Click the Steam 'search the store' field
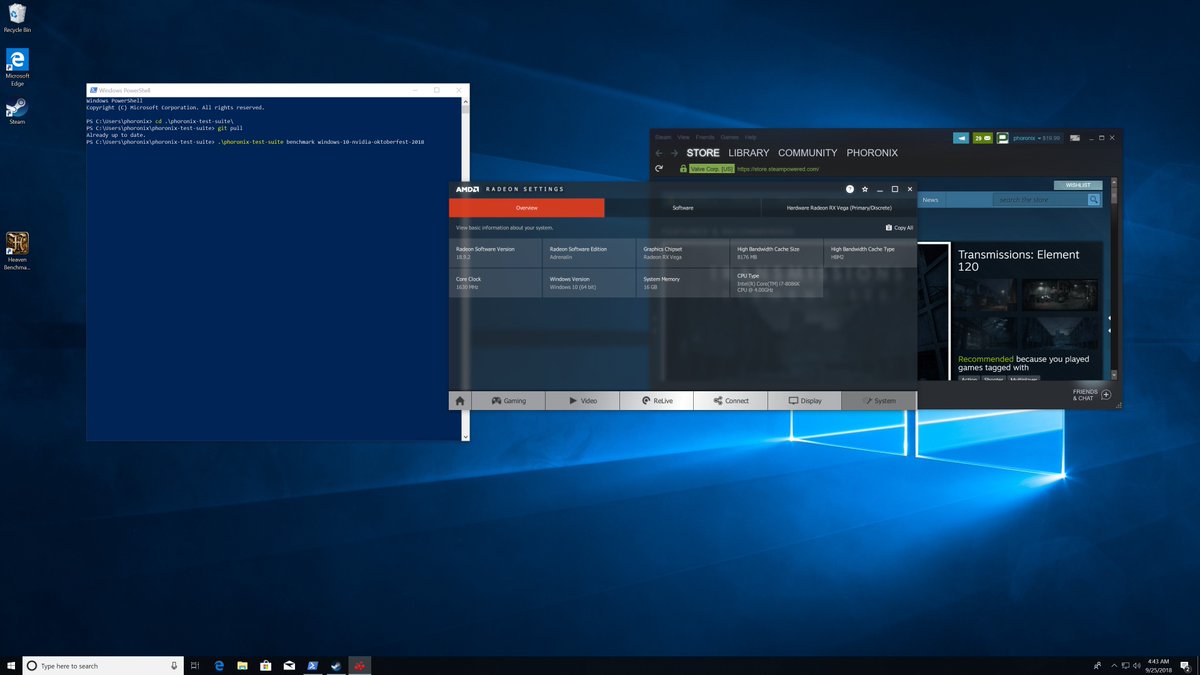 pyautogui.click(x=1040, y=200)
